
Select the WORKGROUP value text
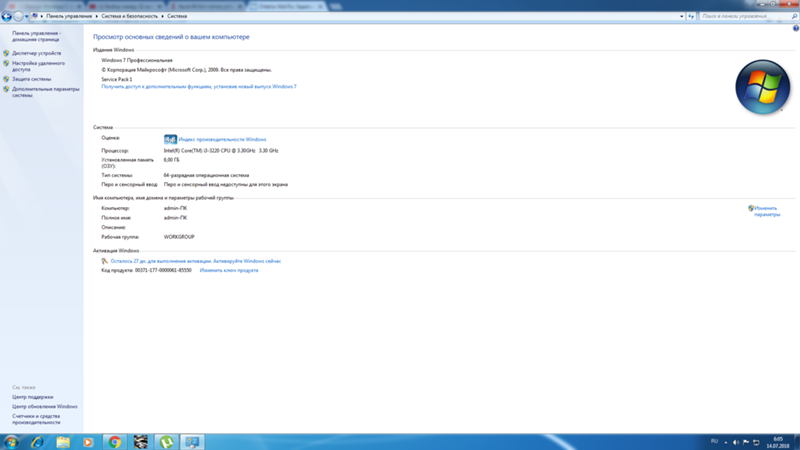point(179,237)
